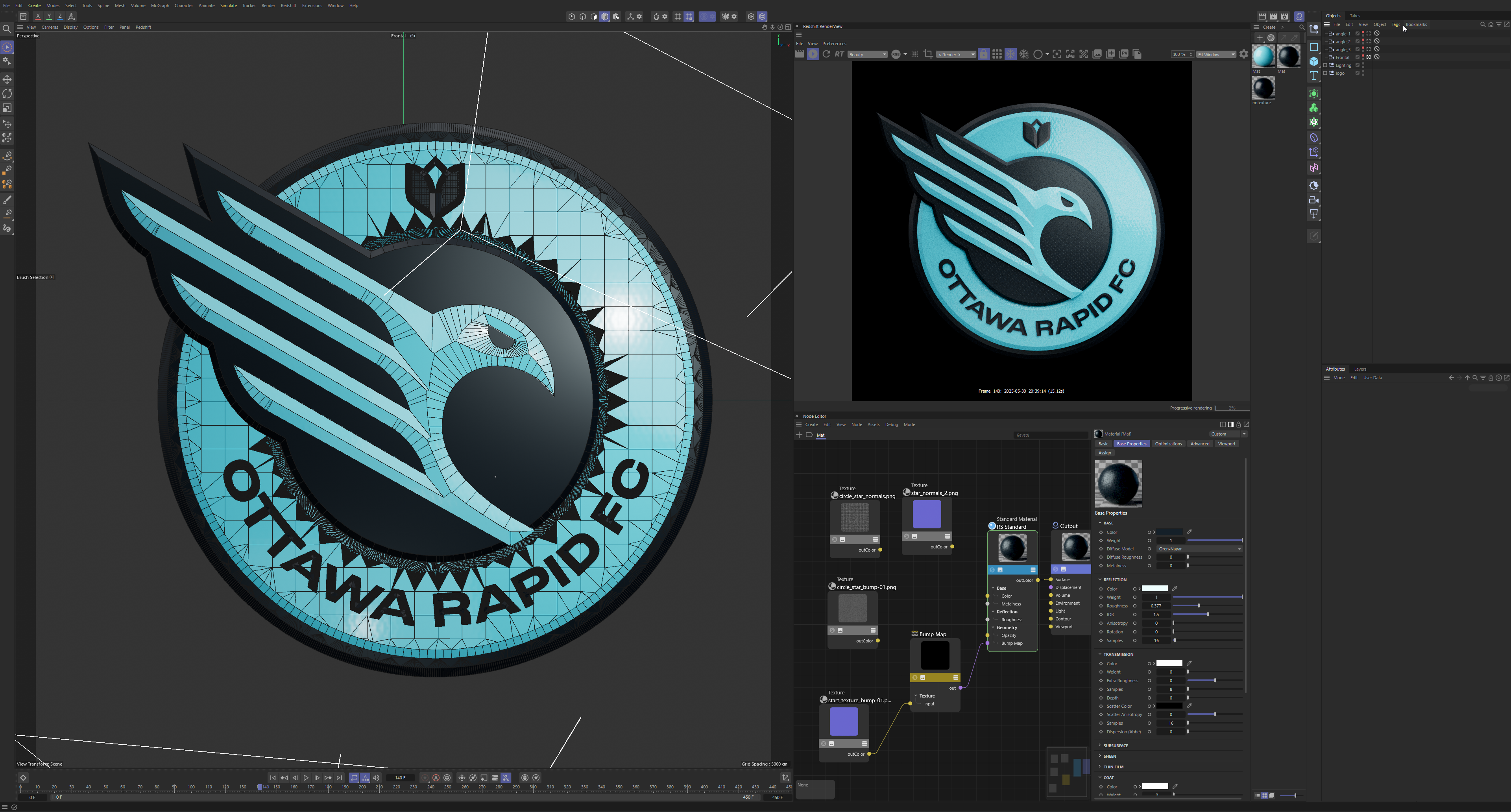Click record active objects keyframe button
Screen dimensions: 1511x812
(x=425, y=778)
